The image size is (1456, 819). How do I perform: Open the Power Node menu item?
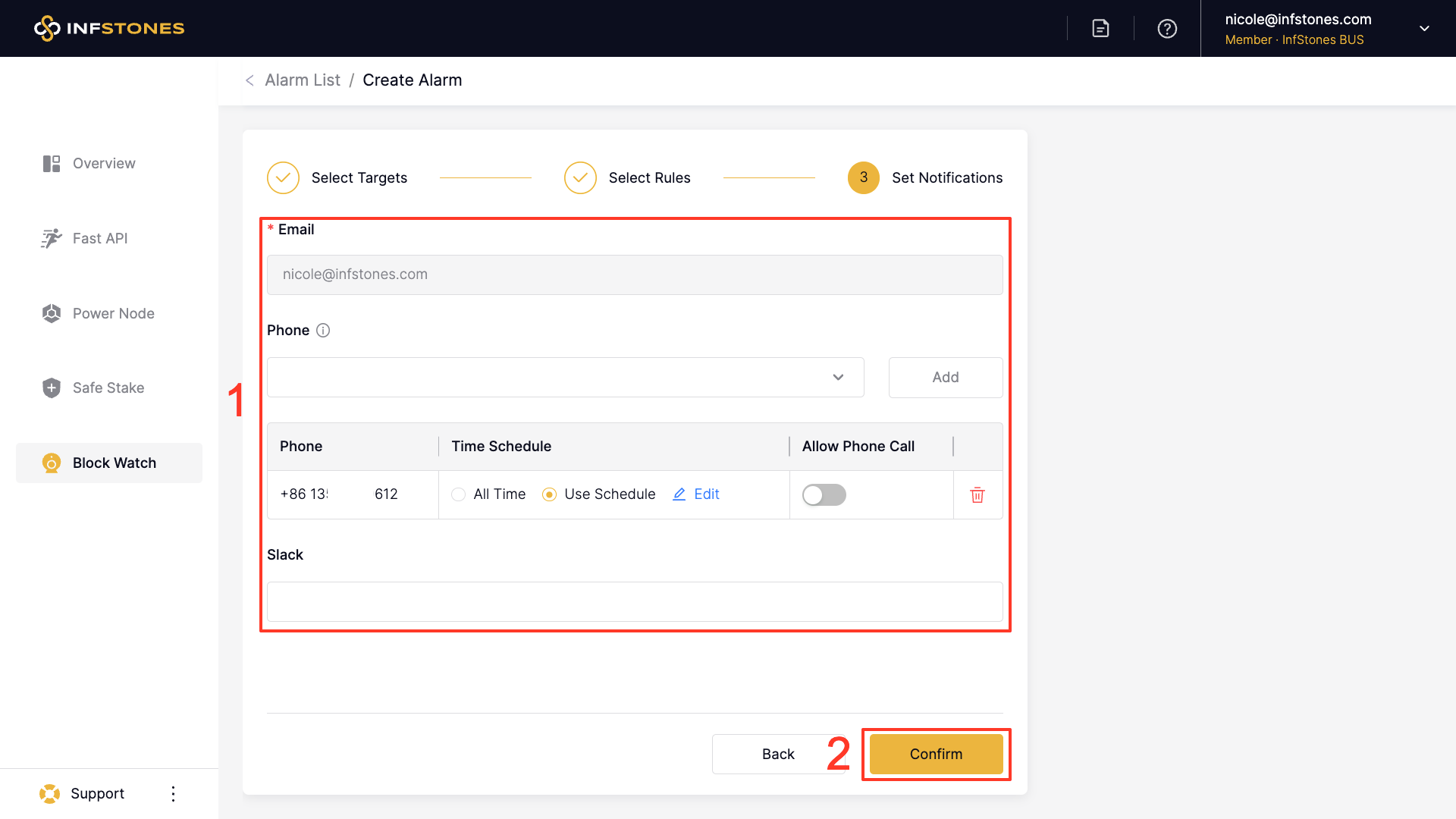(x=113, y=313)
